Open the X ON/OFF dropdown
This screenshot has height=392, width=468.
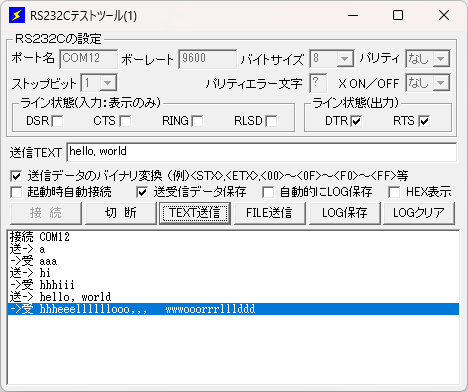tap(441, 83)
